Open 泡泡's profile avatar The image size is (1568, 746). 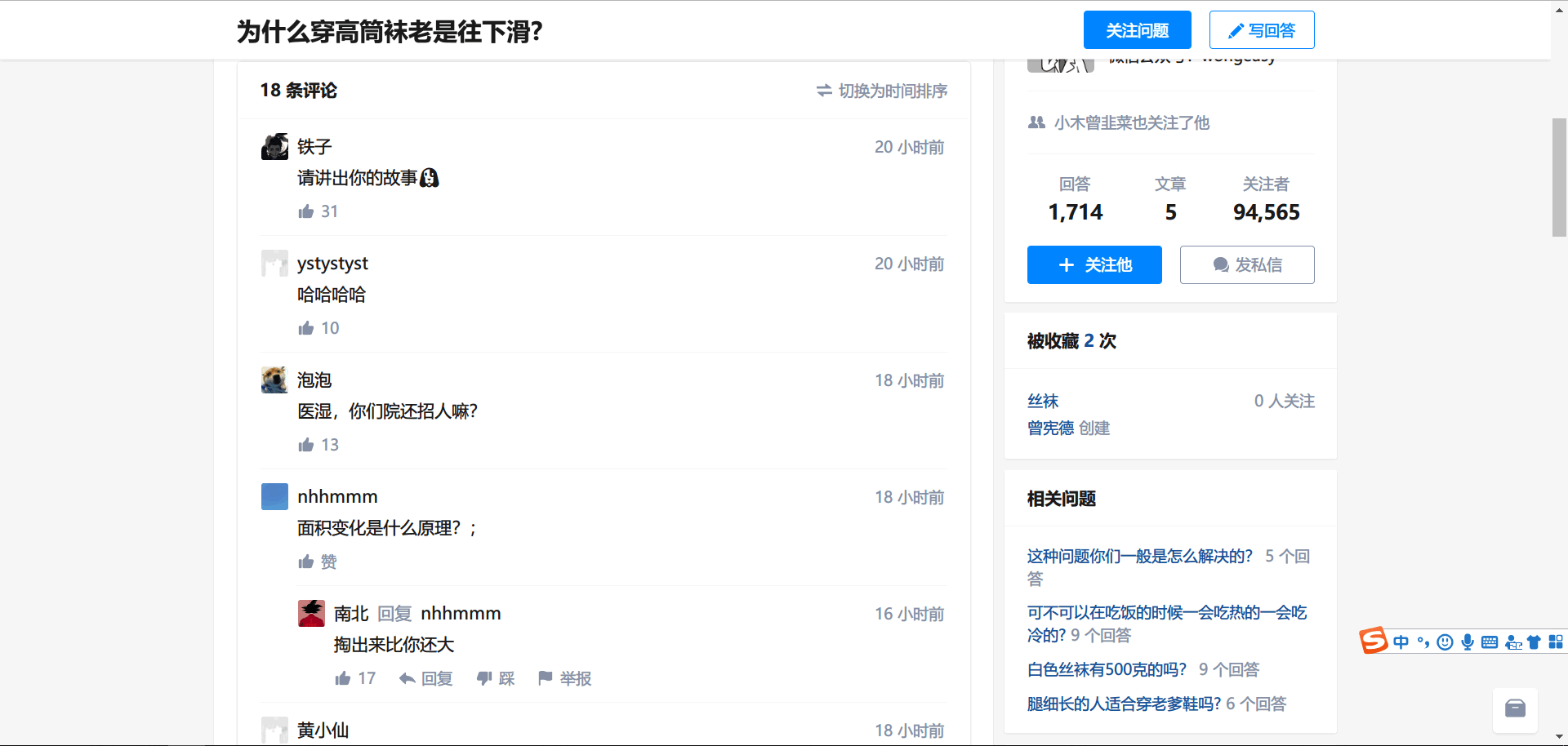tap(274, 380)
